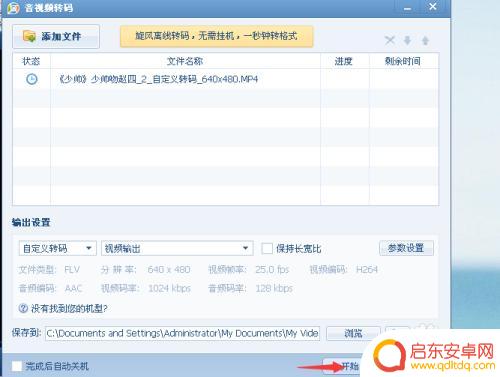500x377 pixels.
Task: Move file up with the up arrow icon
Action: 425,41
